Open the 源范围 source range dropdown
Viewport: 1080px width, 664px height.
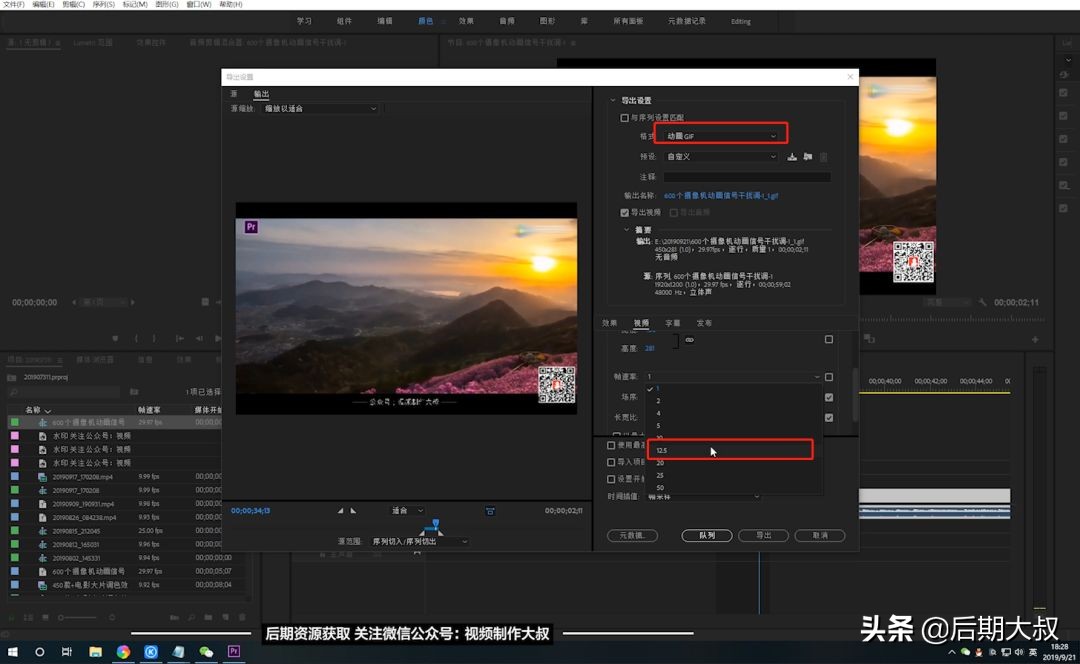click(420, 541)
